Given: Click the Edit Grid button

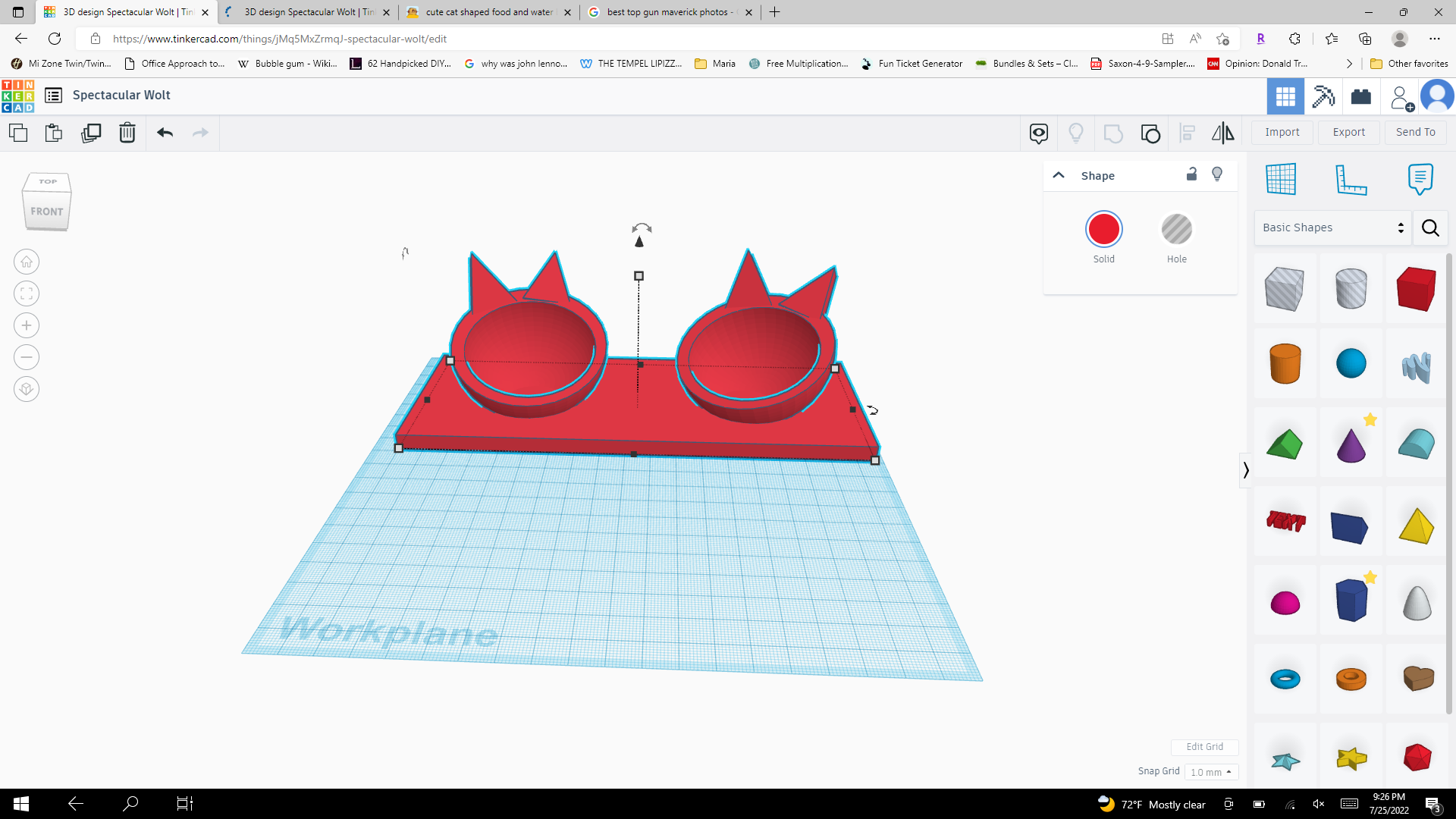Looking at the screenshot, I should pos(1204,747).
